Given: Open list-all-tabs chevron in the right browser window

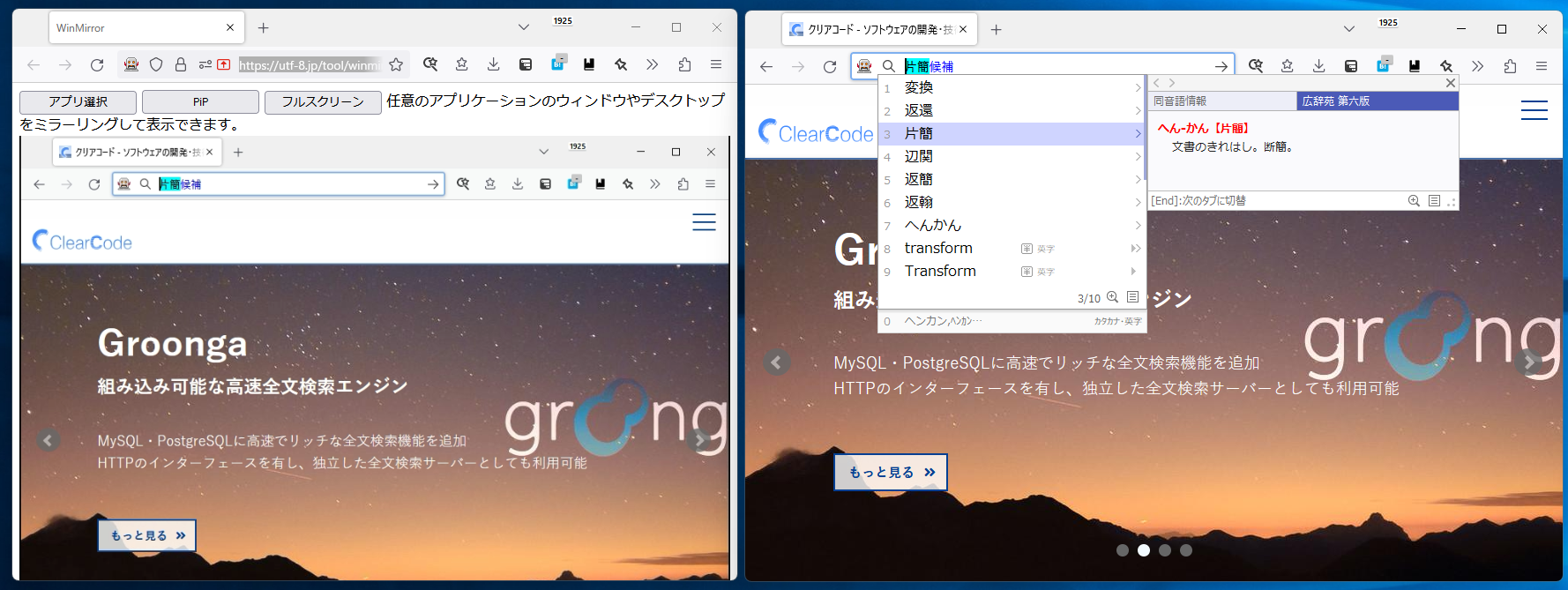Looking at the screenshot, I should pyautogui.click(x=1349, y=29).
